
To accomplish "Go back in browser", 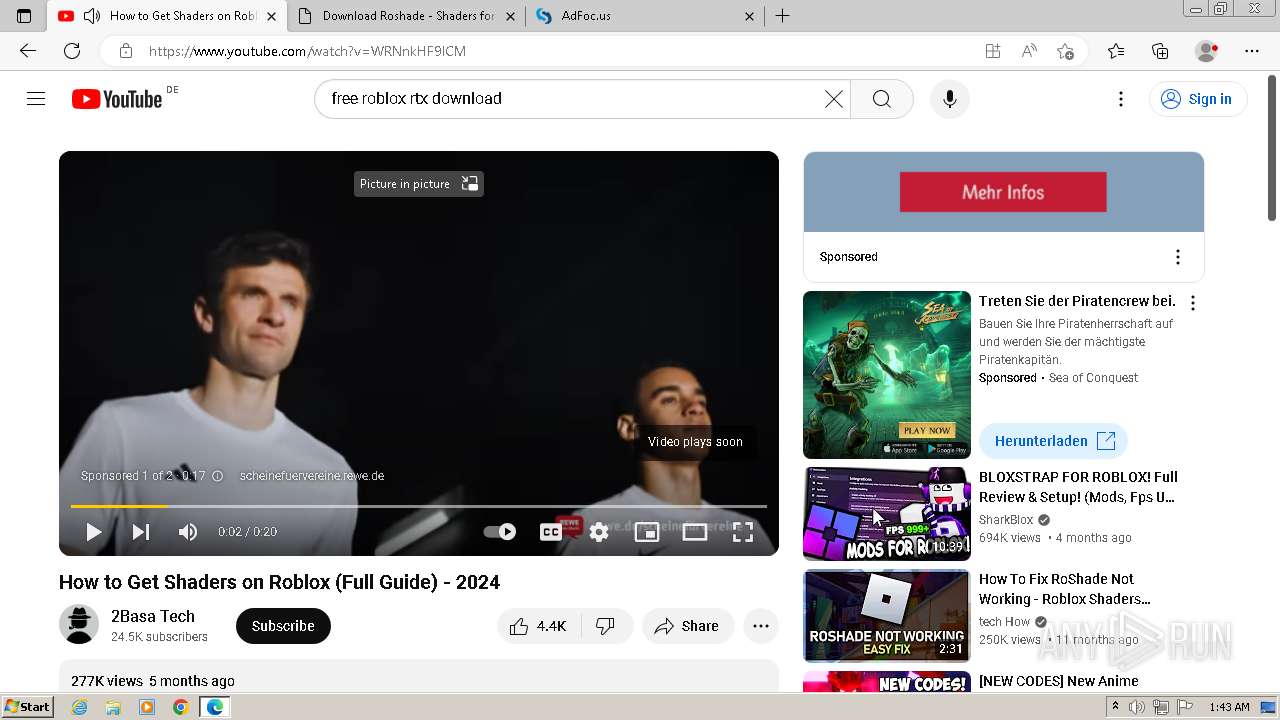I will point(28,51).
